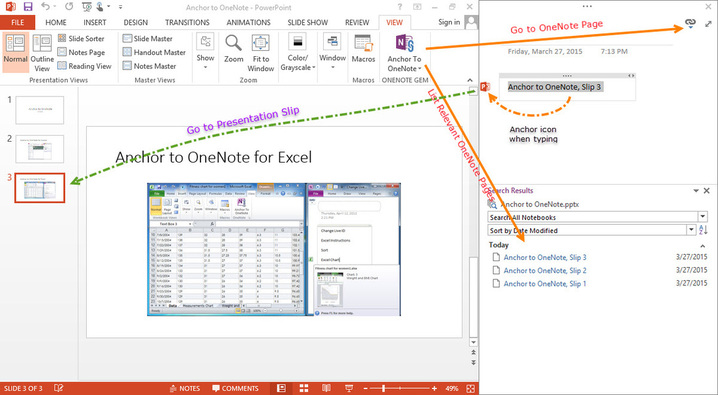
Task: Toggle the Notes pane in status bar
Action: (x=185, y=388)
